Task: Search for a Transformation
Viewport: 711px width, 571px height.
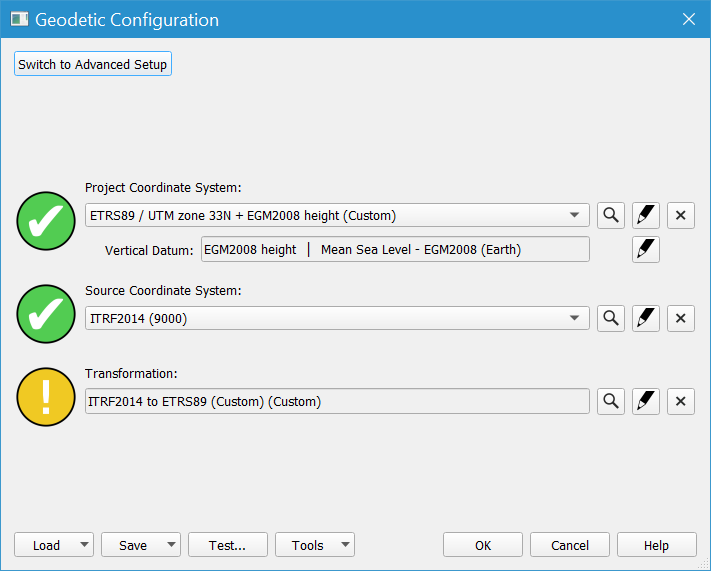Action: point(610,401)
